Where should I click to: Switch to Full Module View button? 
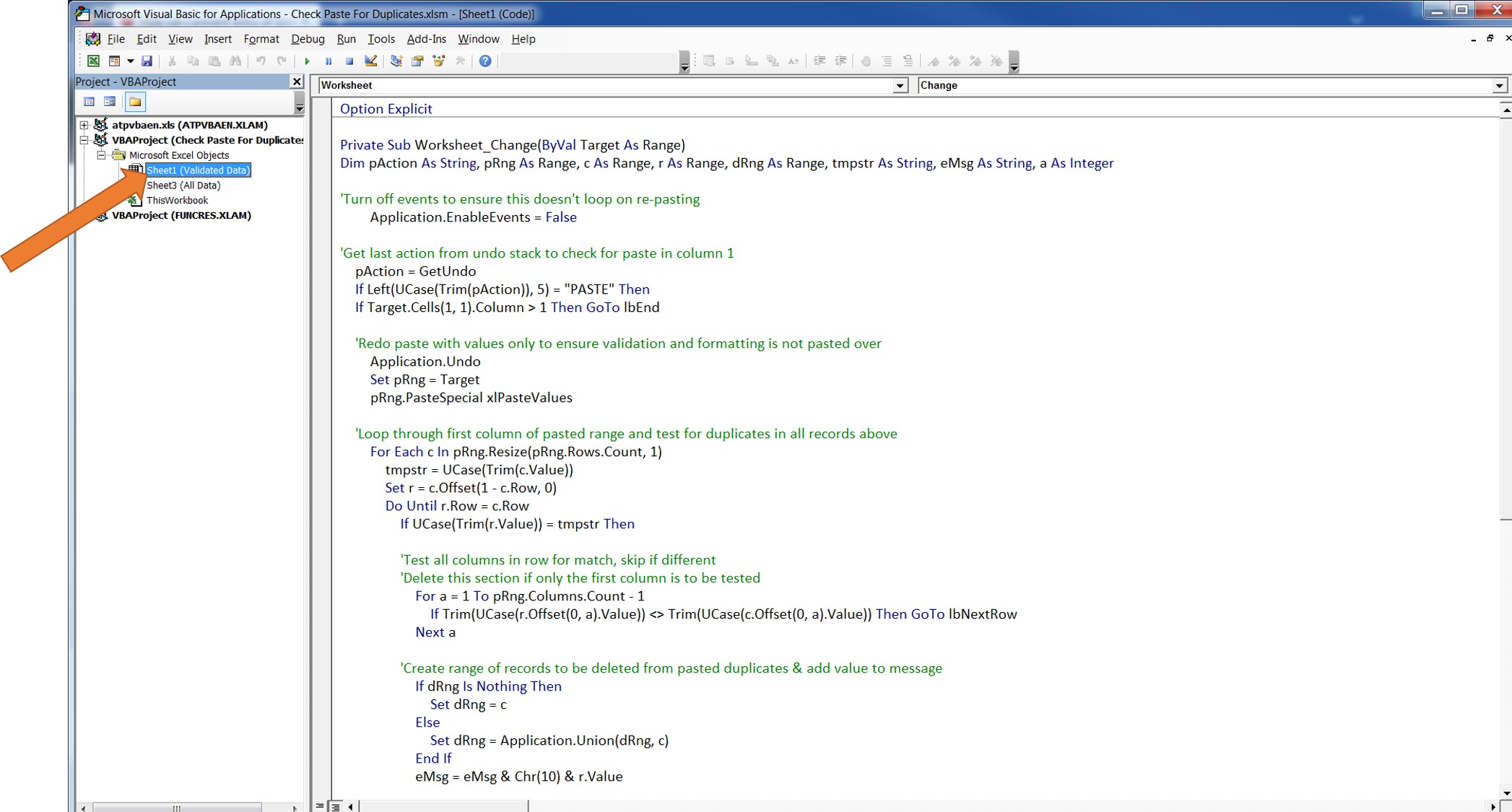coord(335,806)
